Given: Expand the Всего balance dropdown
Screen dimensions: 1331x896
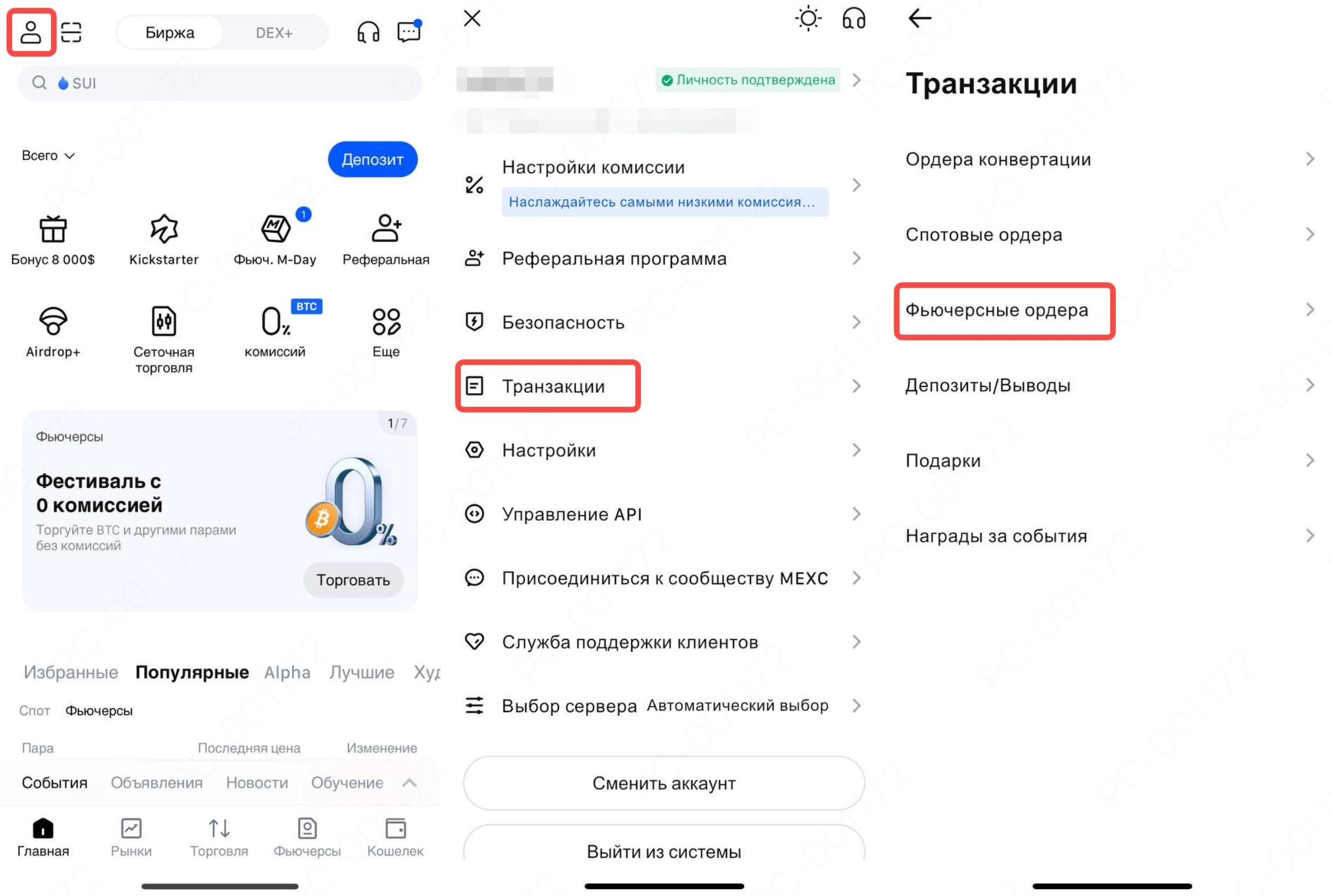Looking at the screenshot, I should 48,155.
